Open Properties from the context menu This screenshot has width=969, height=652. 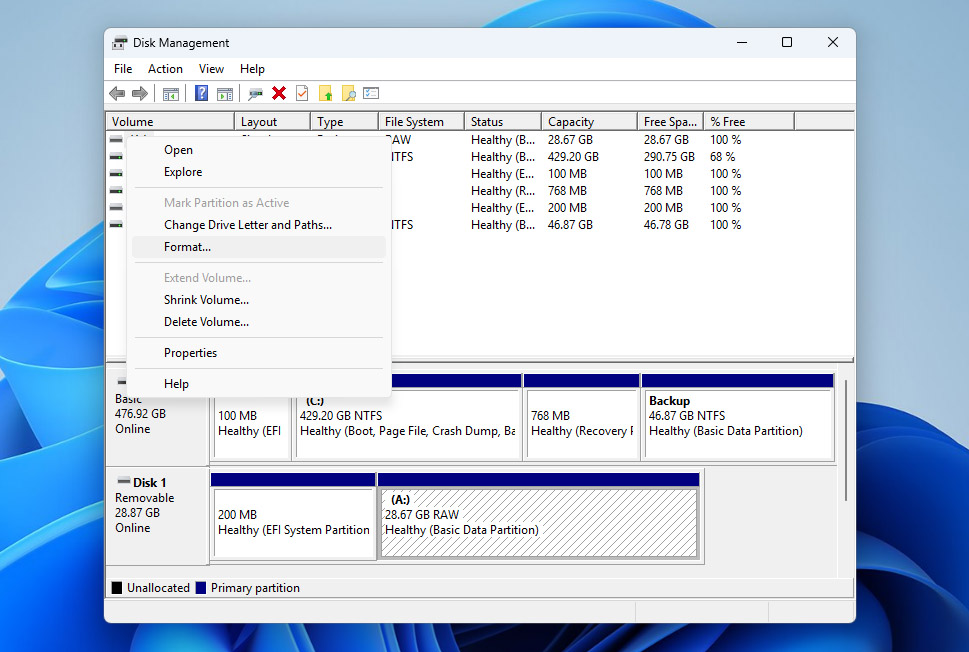(x=190, y=352)
